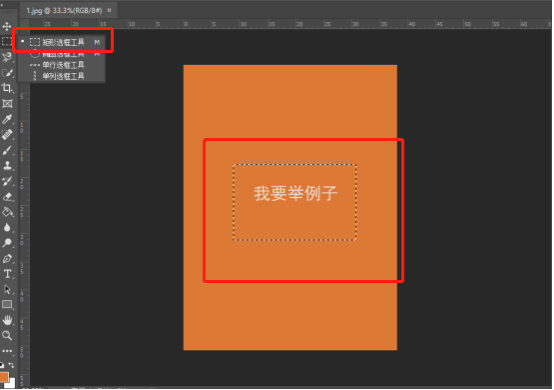The width and height of the screenshot is (554, 390).
Task: Click the 我要举例子 text on canvas
Action: click(x=295, y=193)
